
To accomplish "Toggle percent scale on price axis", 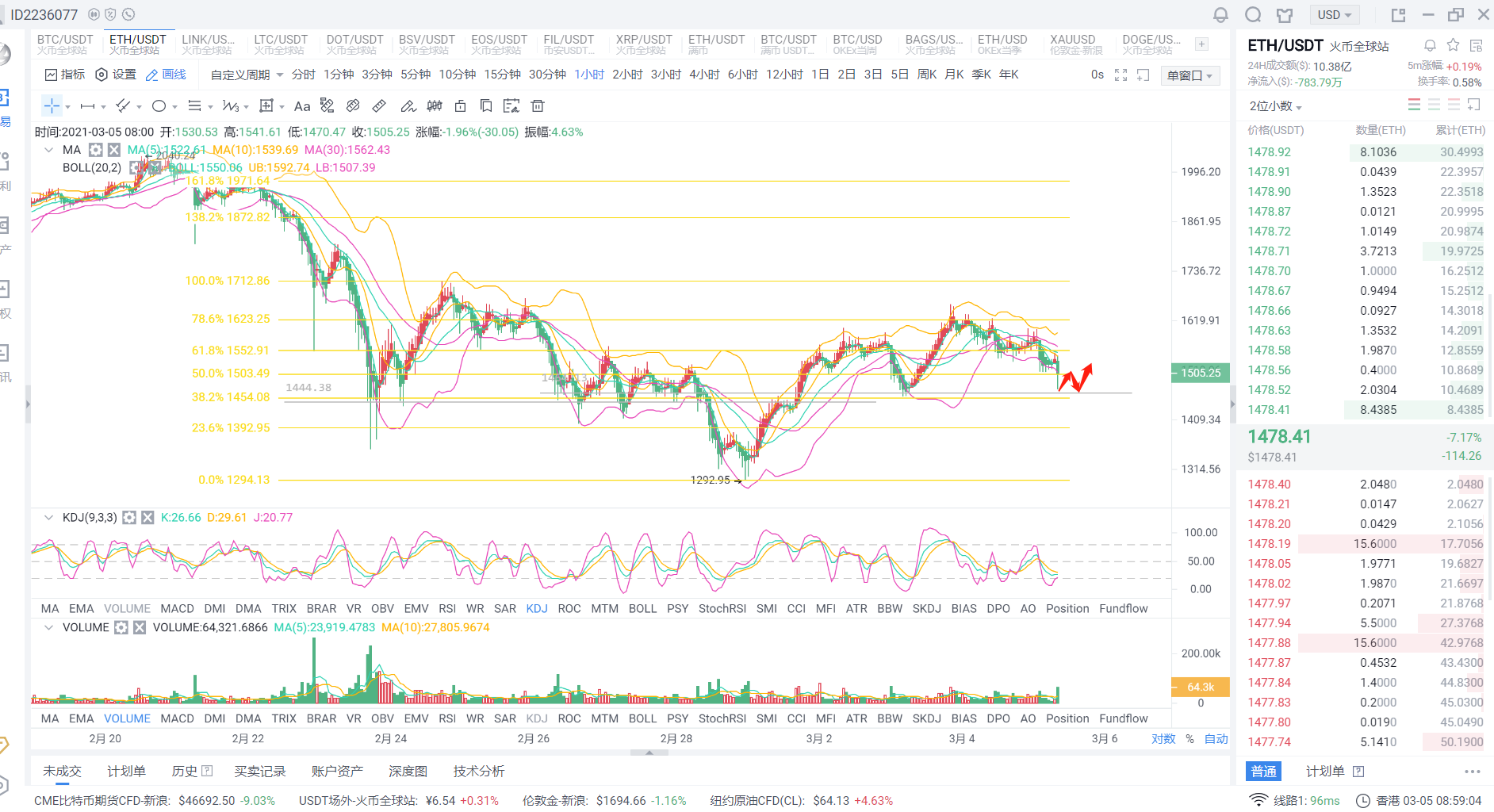I will coord(1189,739).
